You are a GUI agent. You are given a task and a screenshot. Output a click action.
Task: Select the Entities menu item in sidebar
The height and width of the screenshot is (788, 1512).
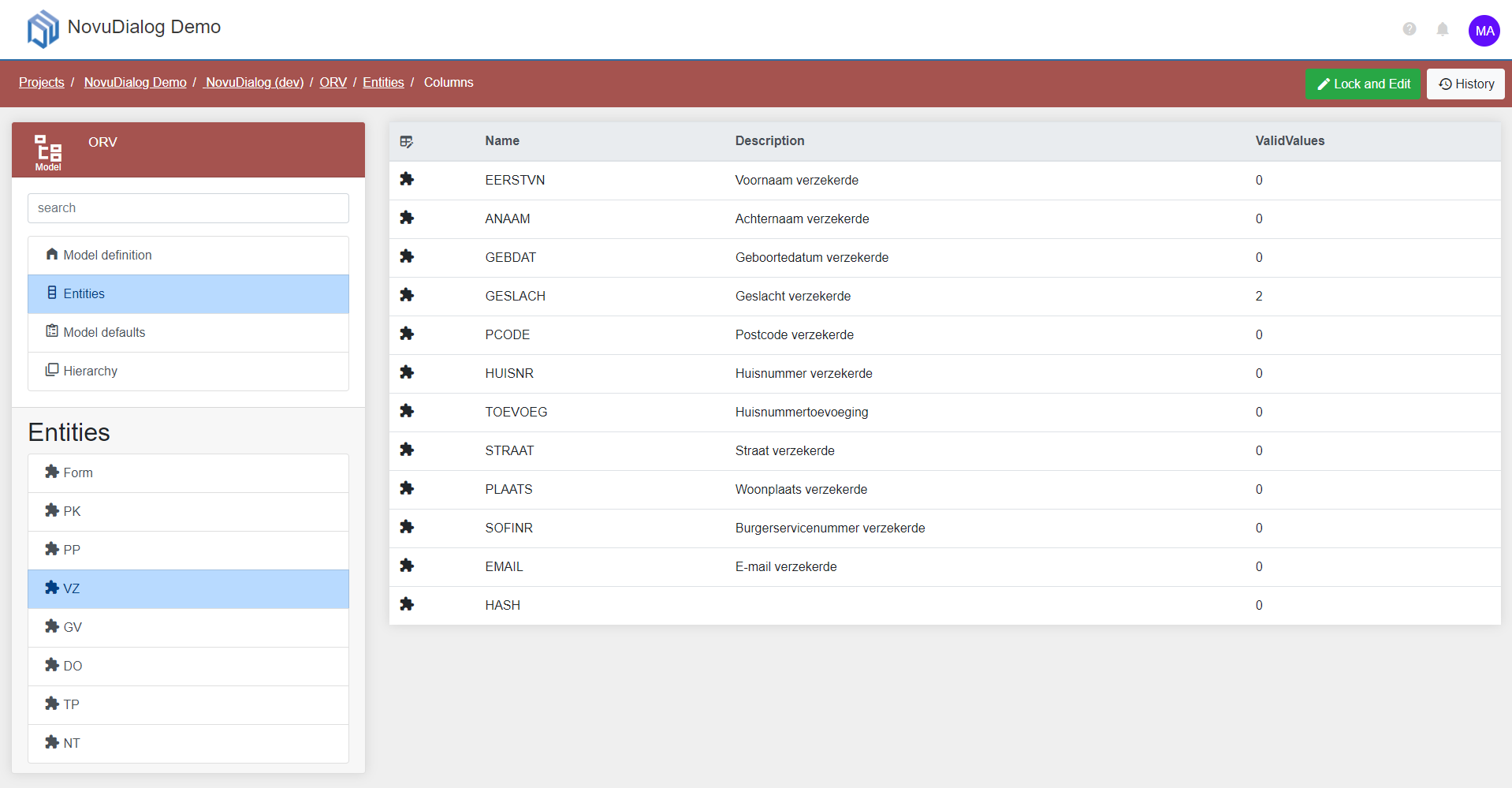pyautogui.click(x=188, y=294)
